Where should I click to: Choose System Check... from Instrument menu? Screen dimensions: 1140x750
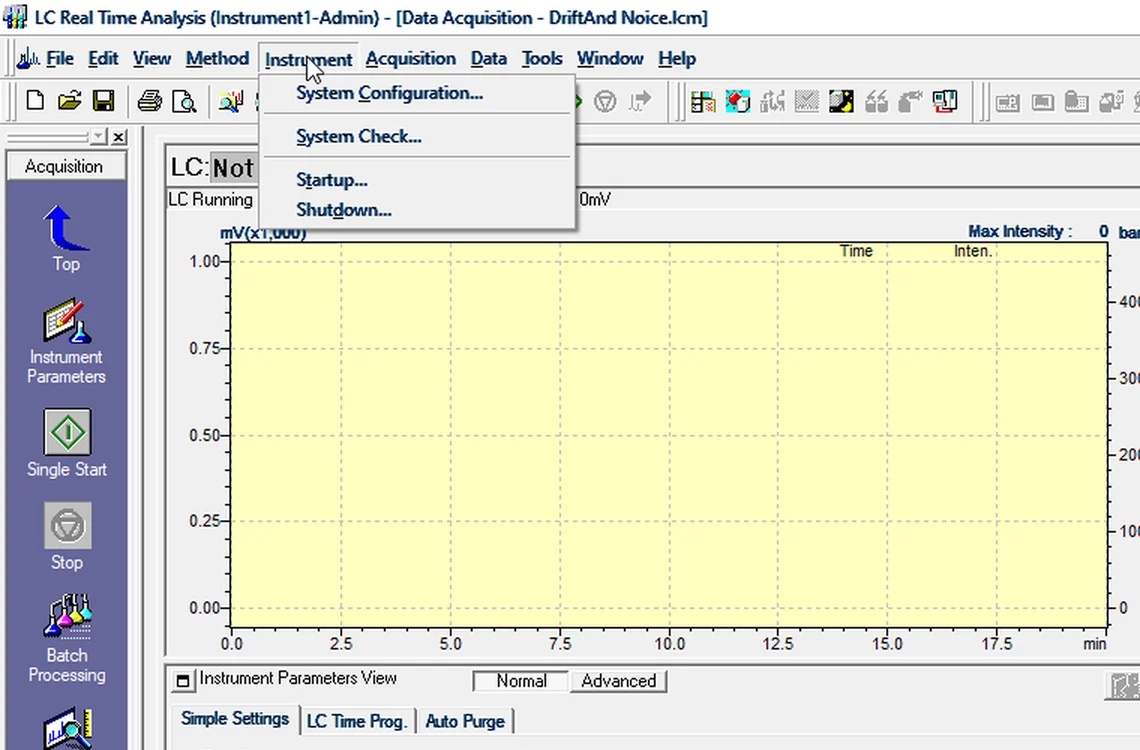point(417,136)
